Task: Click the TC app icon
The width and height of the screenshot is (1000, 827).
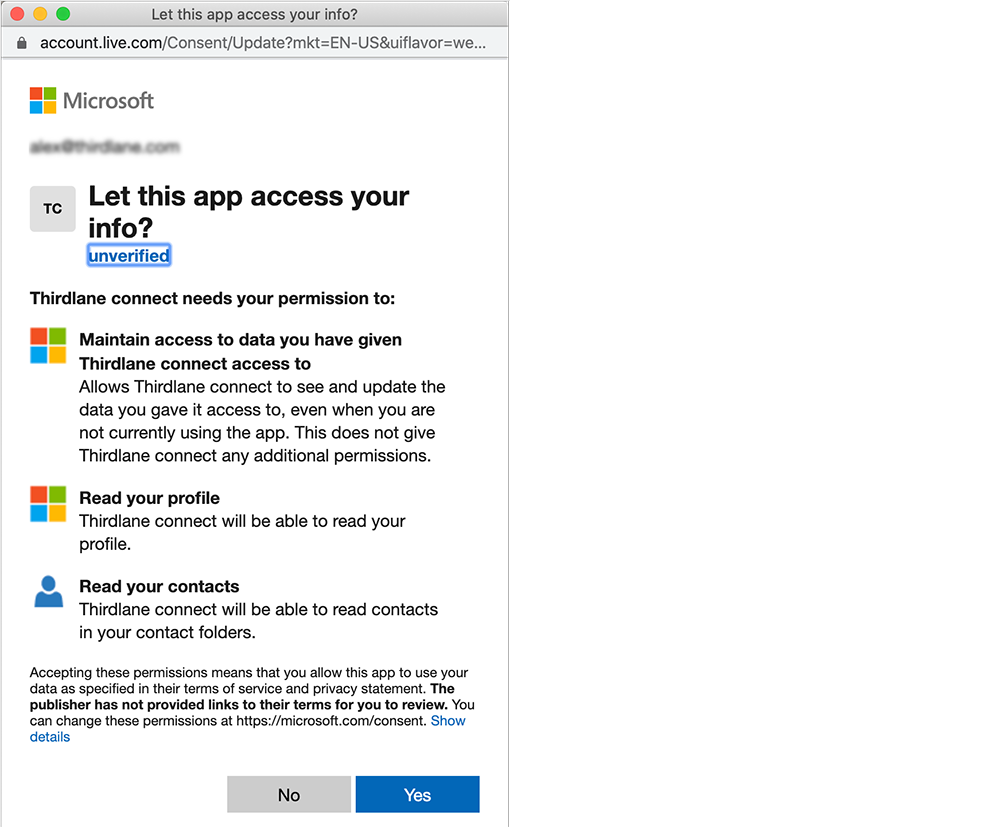Action: pos(53,209)
